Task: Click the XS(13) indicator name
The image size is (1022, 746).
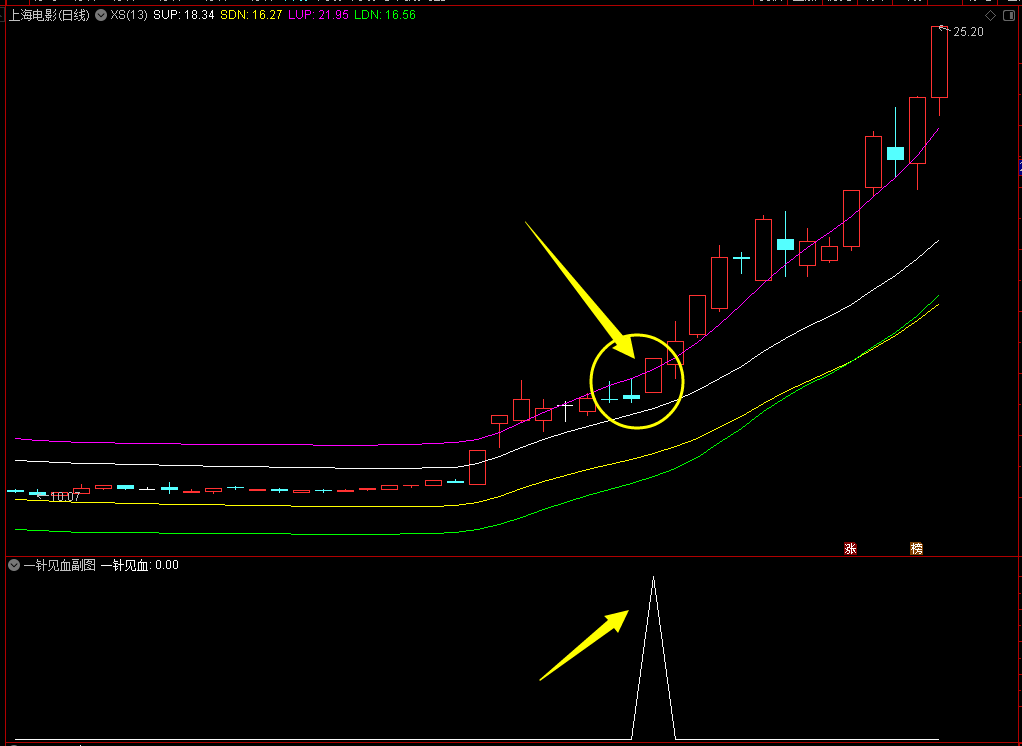Action: [129, 15]
